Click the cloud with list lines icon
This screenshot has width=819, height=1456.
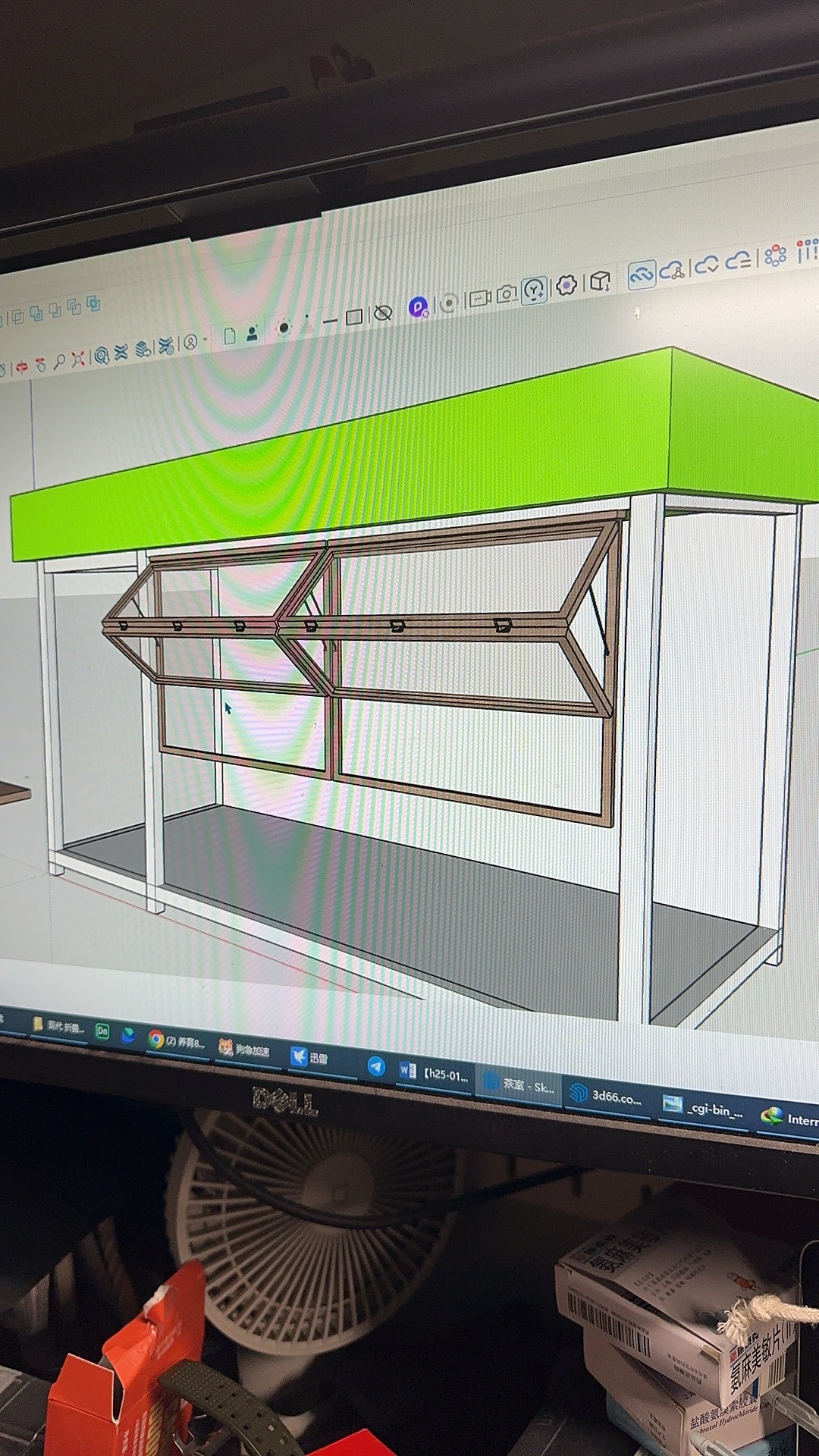coord(739,261)
